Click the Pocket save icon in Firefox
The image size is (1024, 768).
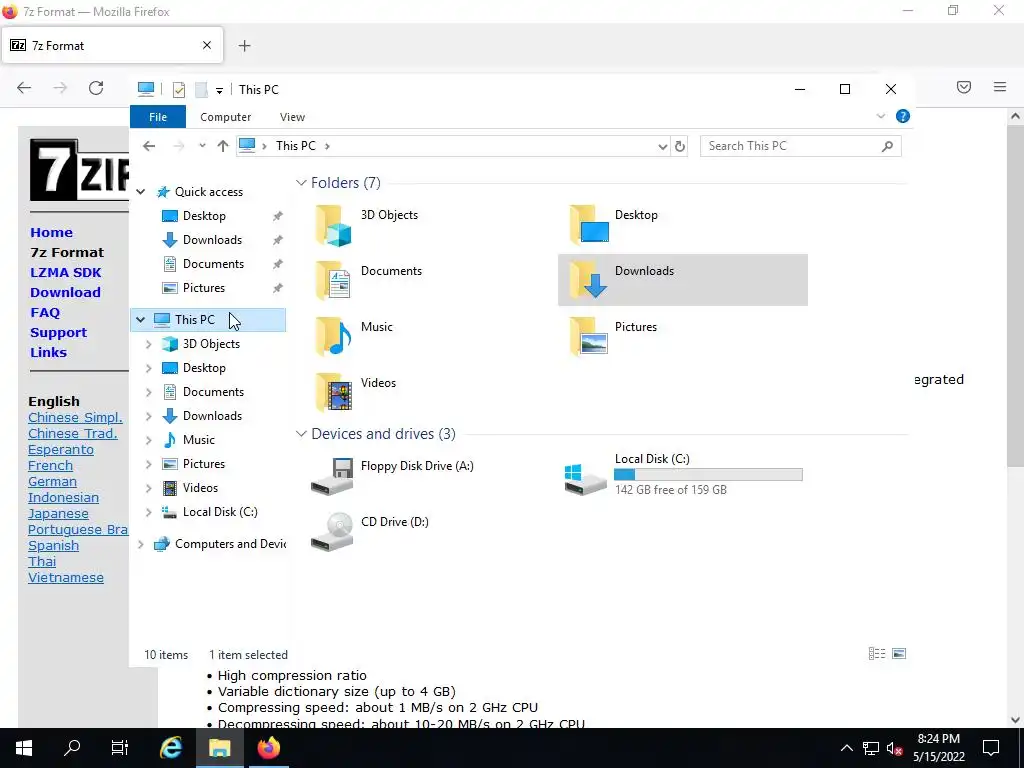pyautogui.click(x=964, y=87)
